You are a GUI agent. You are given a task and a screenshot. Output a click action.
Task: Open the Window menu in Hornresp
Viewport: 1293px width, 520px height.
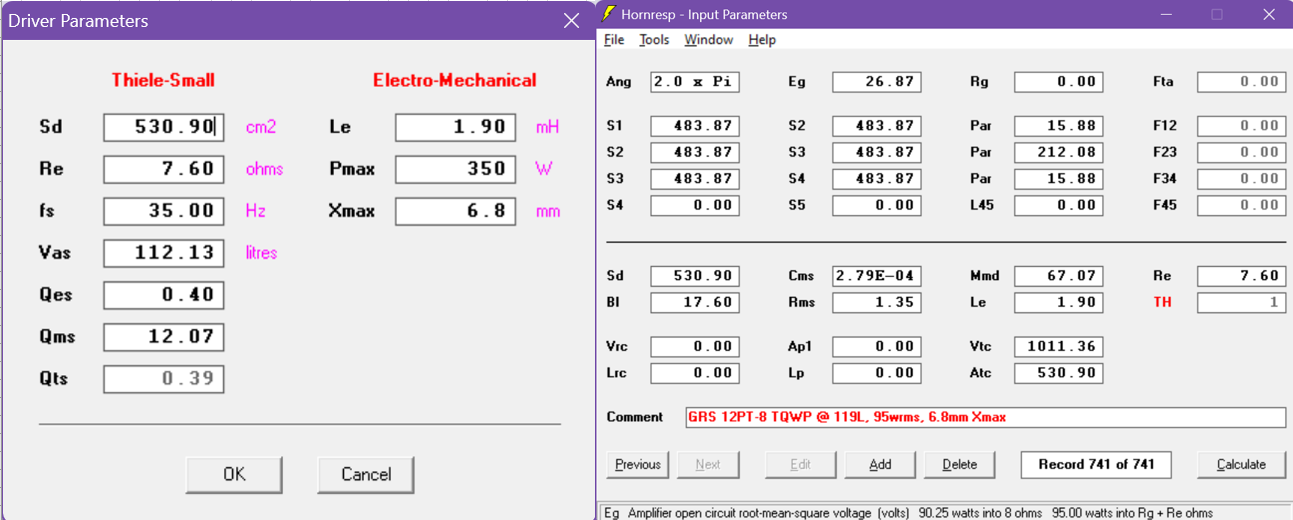click(x=708, y=40)
